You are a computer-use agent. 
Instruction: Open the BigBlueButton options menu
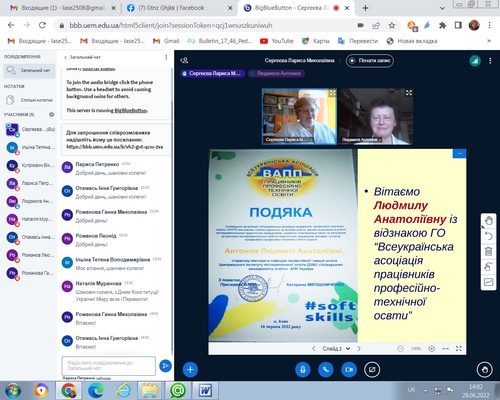[x=490, y=61]
